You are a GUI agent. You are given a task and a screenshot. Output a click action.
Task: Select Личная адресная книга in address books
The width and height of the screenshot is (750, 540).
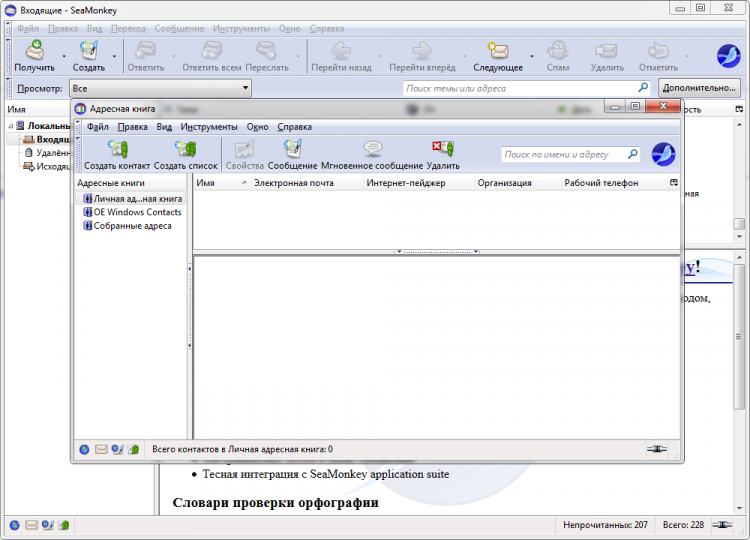point(132,198)
